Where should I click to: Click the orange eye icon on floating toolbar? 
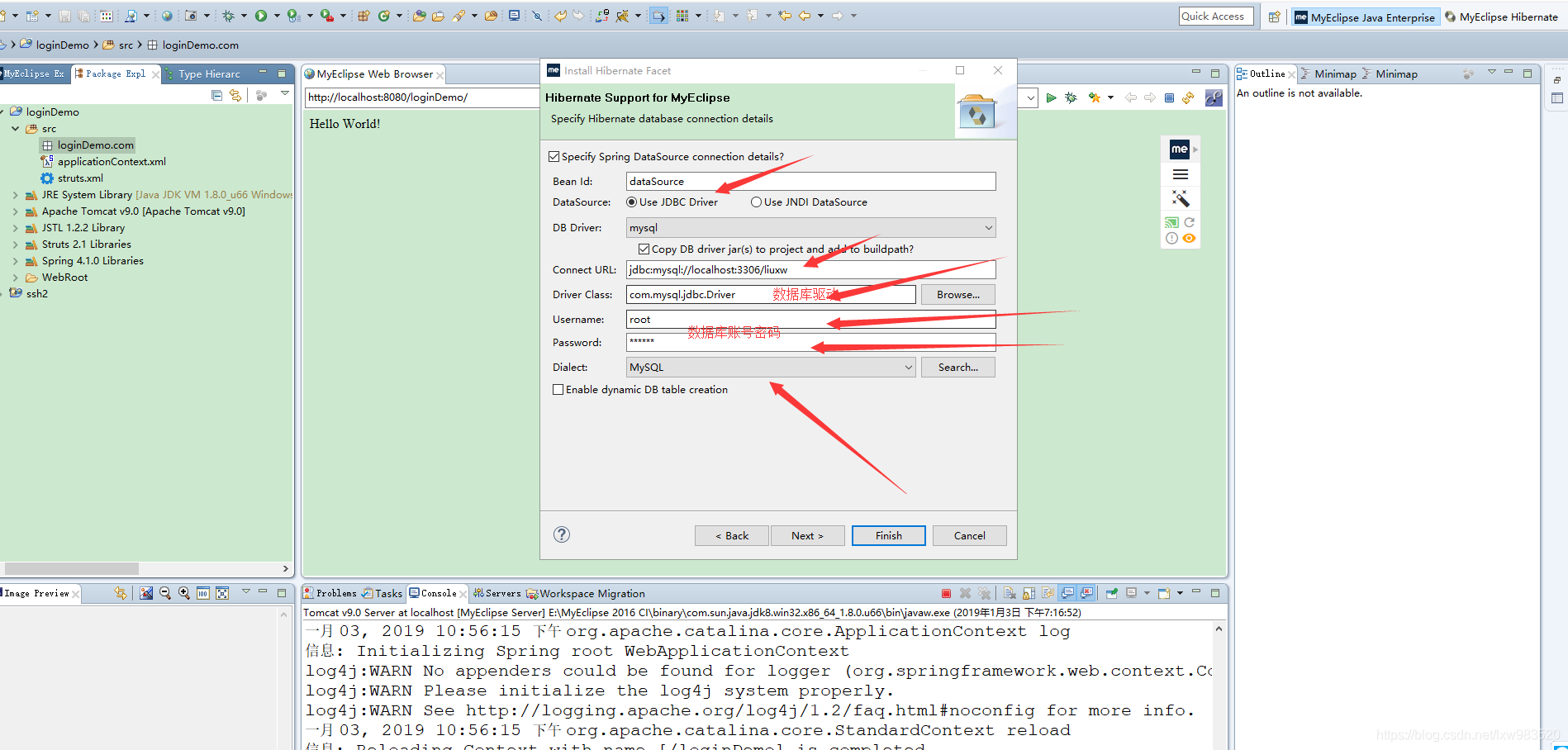[x=1190, y=238]
